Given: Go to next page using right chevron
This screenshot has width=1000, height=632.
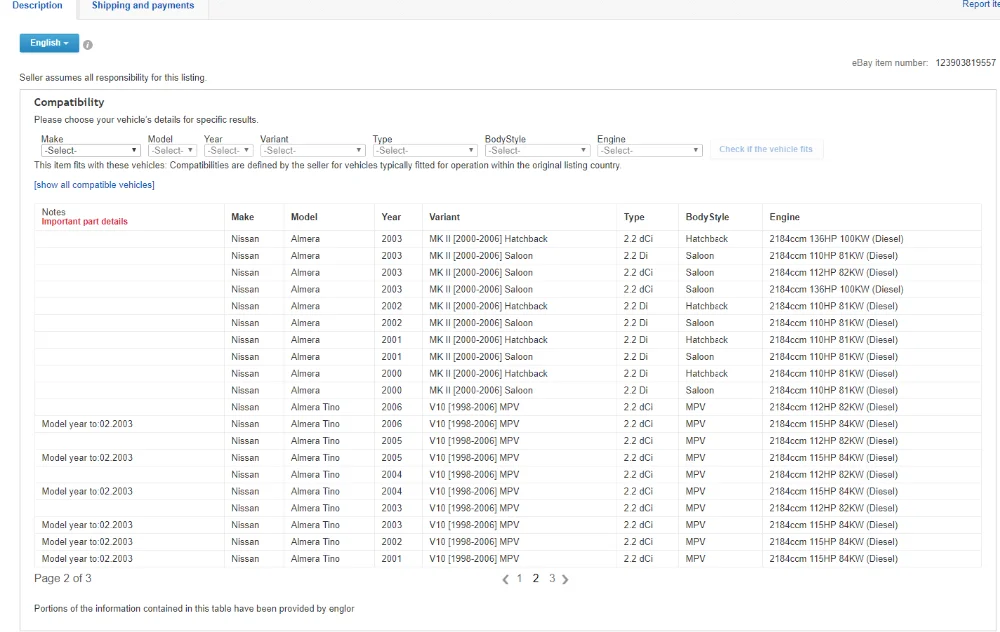Looking at the screenshot, I should pyautogui.click(x=565, y=579).
